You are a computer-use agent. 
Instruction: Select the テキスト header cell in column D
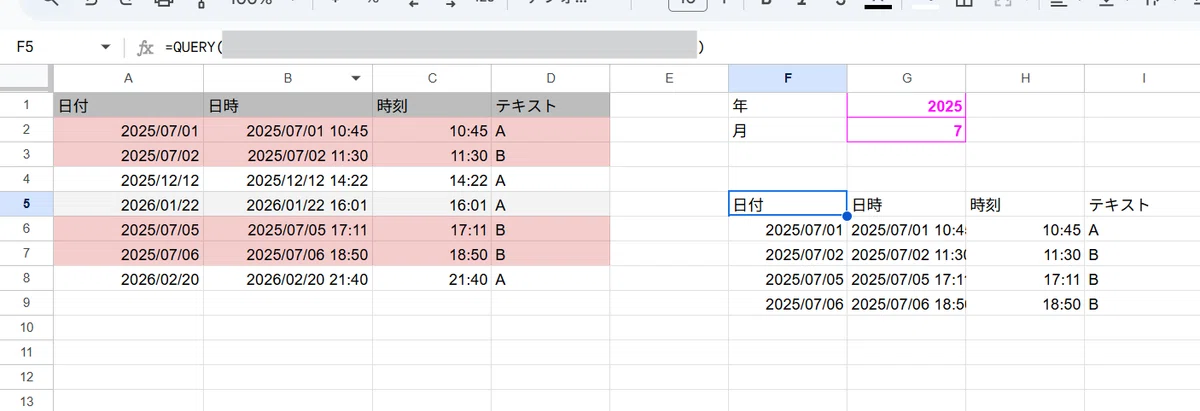point(550,105)
